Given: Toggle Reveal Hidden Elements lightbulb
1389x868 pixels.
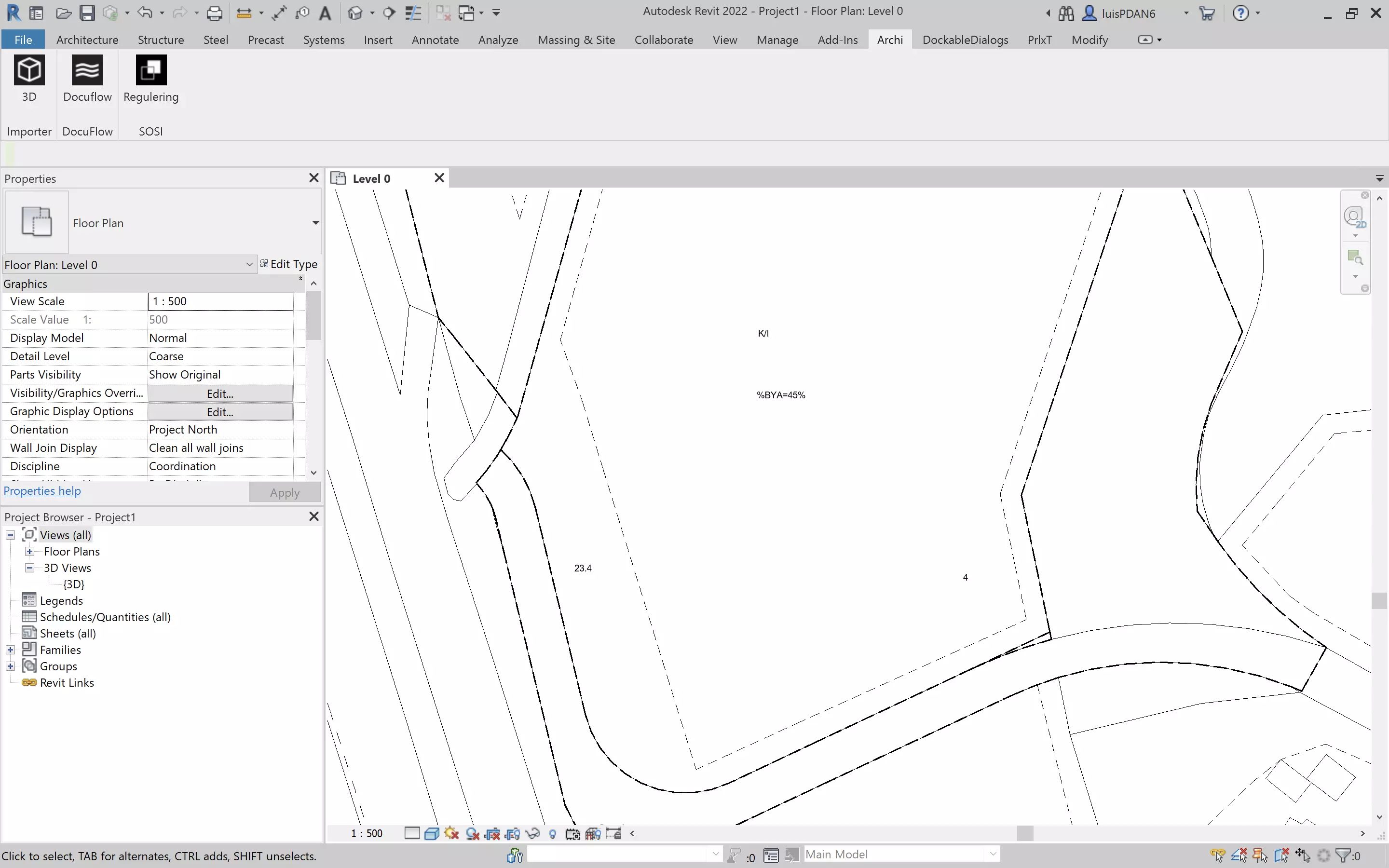Looking at the screenshot, I should (553, 834).
